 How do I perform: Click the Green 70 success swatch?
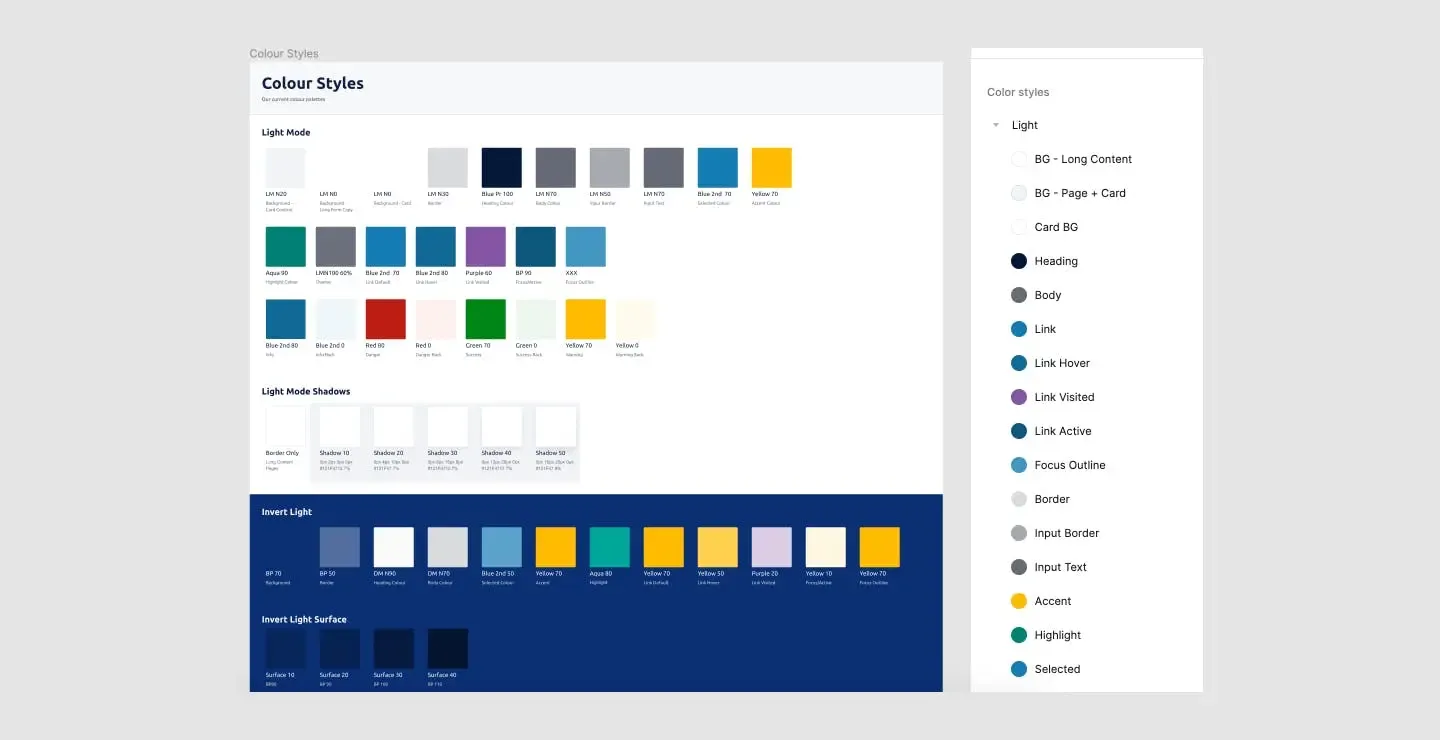485,317
